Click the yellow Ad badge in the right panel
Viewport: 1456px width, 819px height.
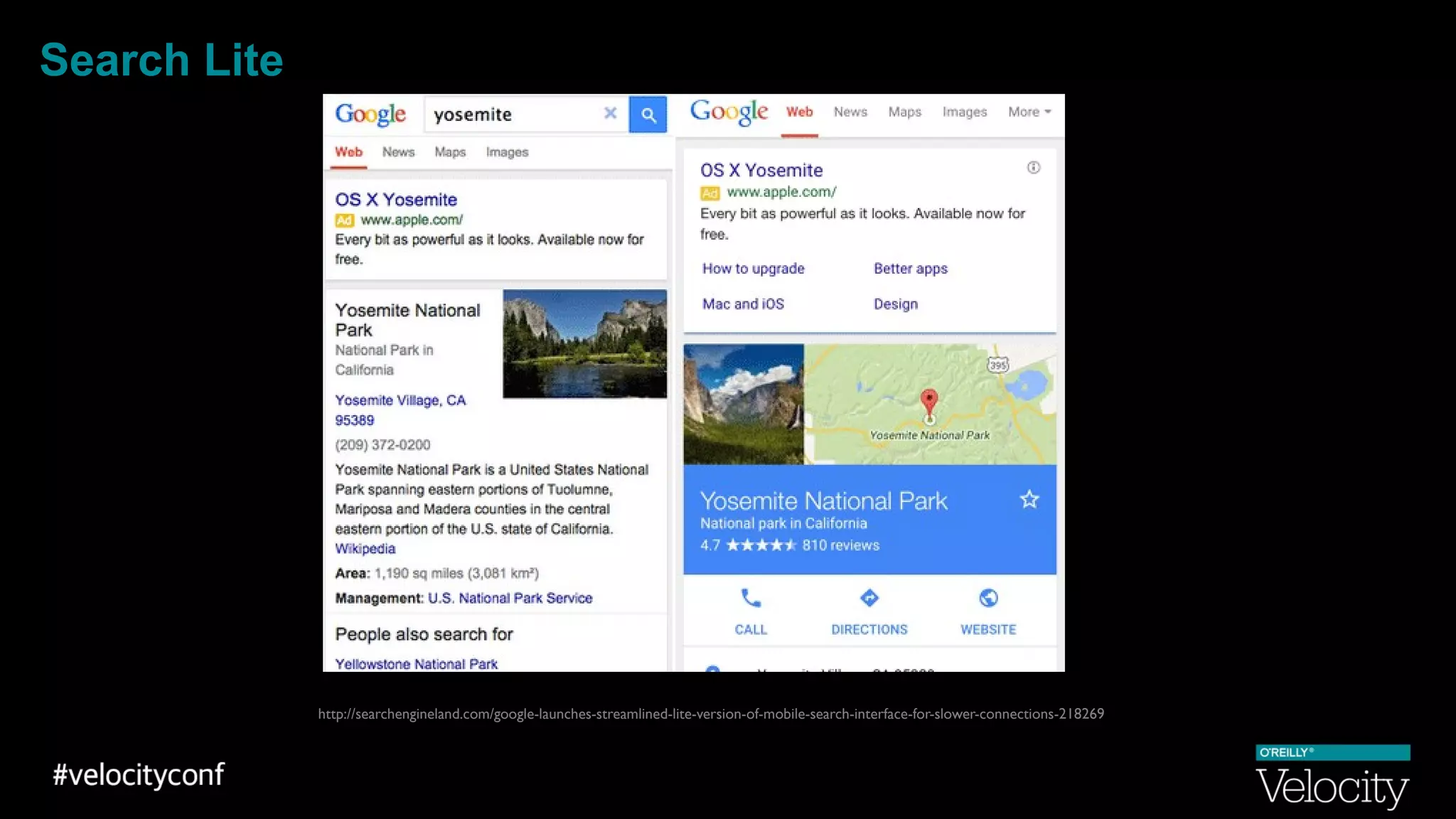pos(710,193)
